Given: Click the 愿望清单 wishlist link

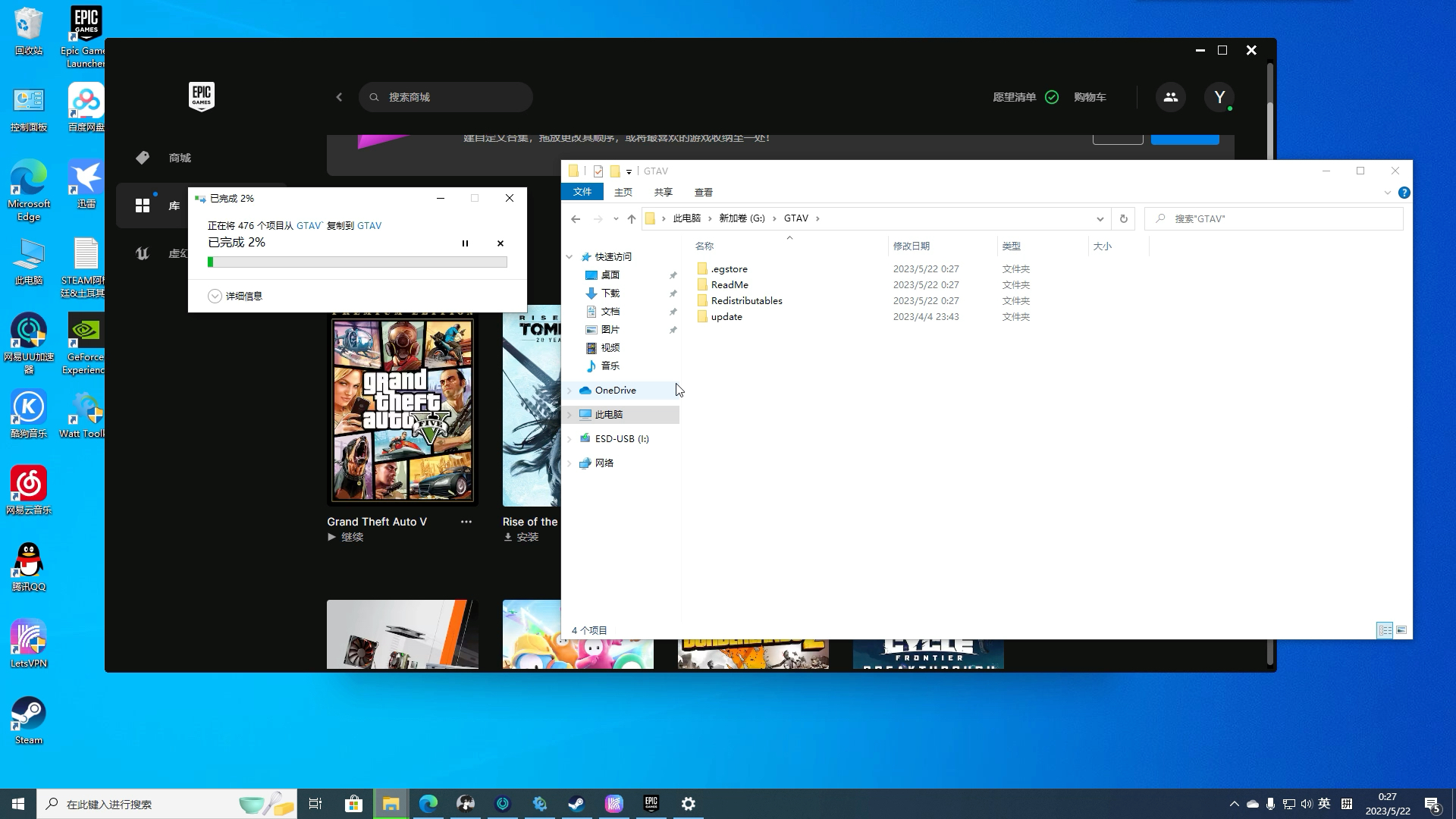Looking at the screenshot, I should coord(1014,97).
